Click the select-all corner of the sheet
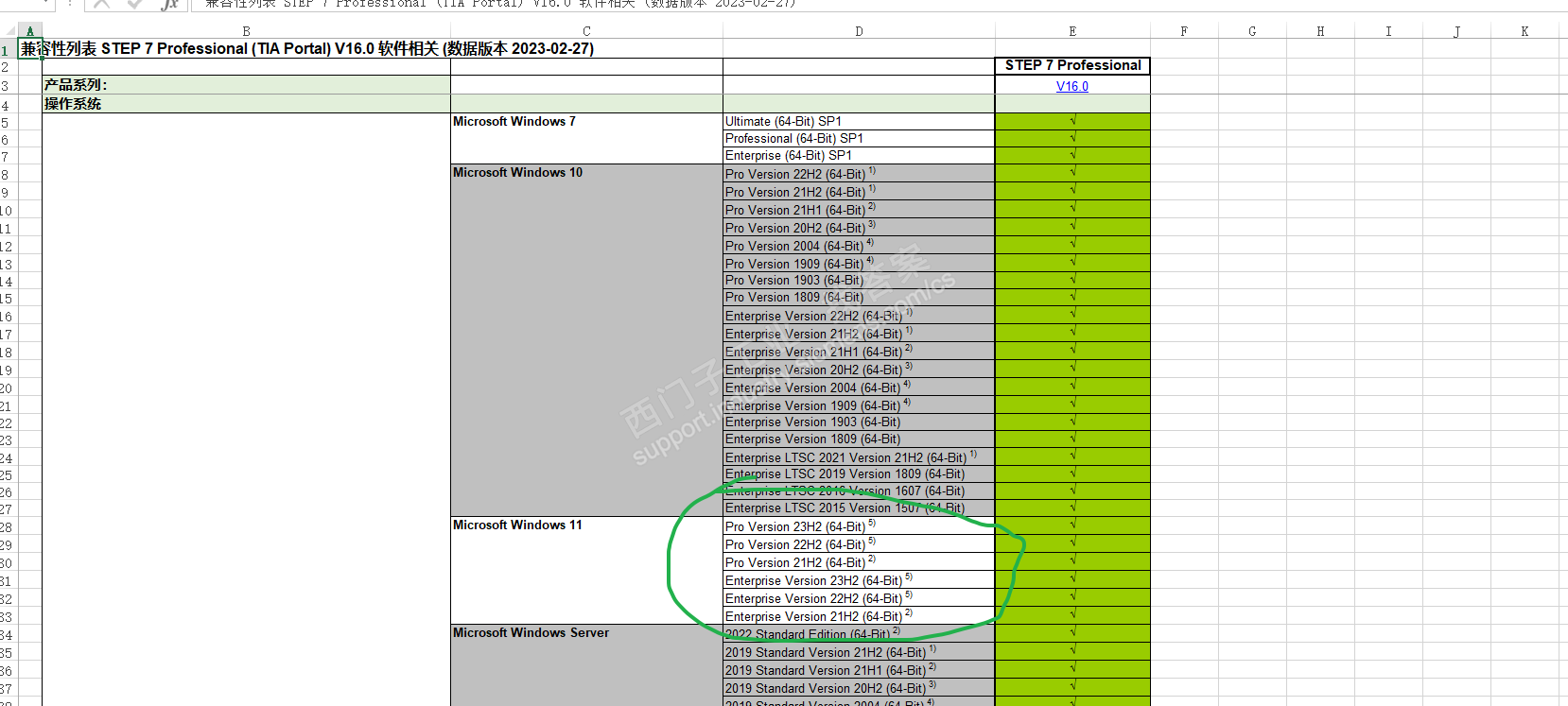Viewport: 1568px width, 706px height. click(9, 31)
